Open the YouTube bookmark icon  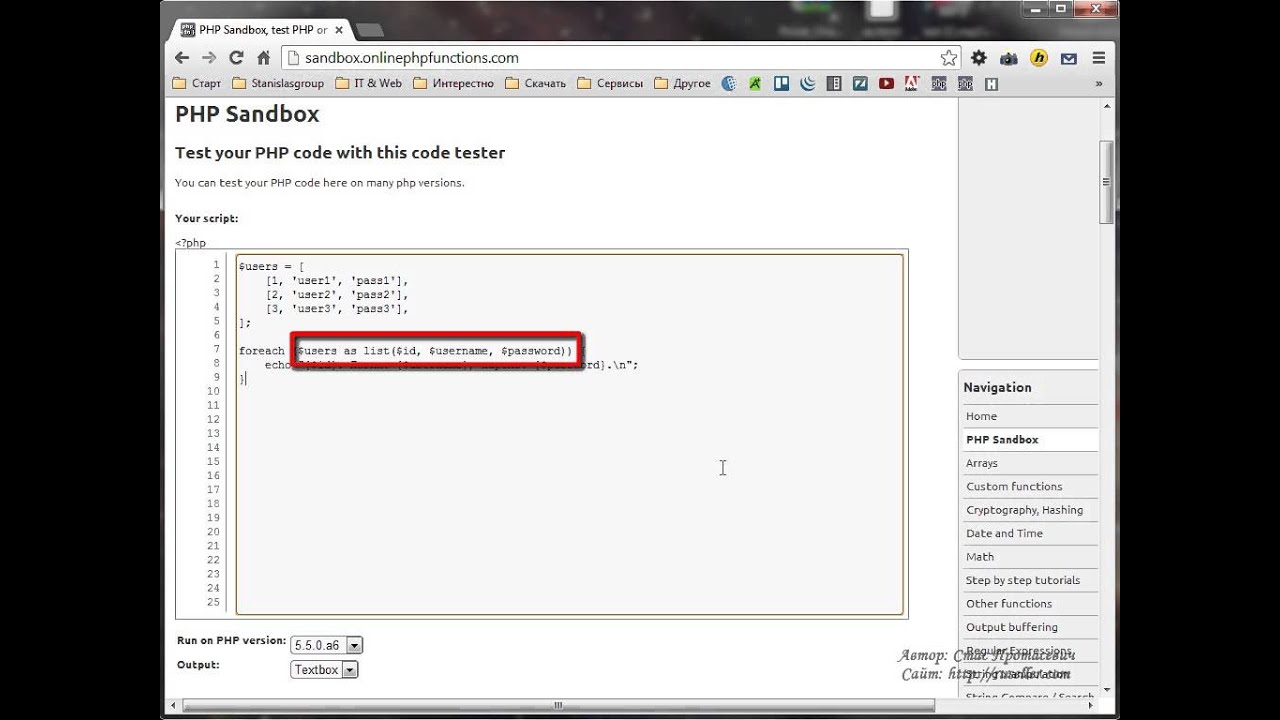point(885,84)
